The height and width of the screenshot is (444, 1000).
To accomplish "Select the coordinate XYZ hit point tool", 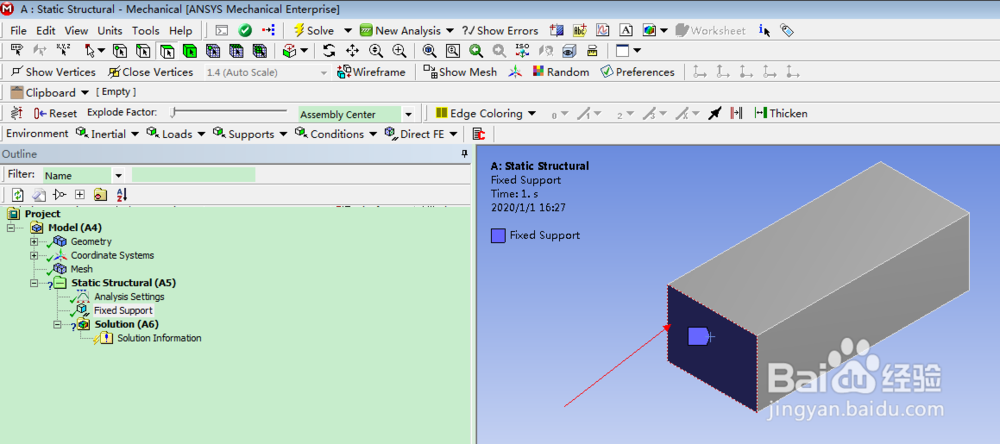I will point(63,50).
